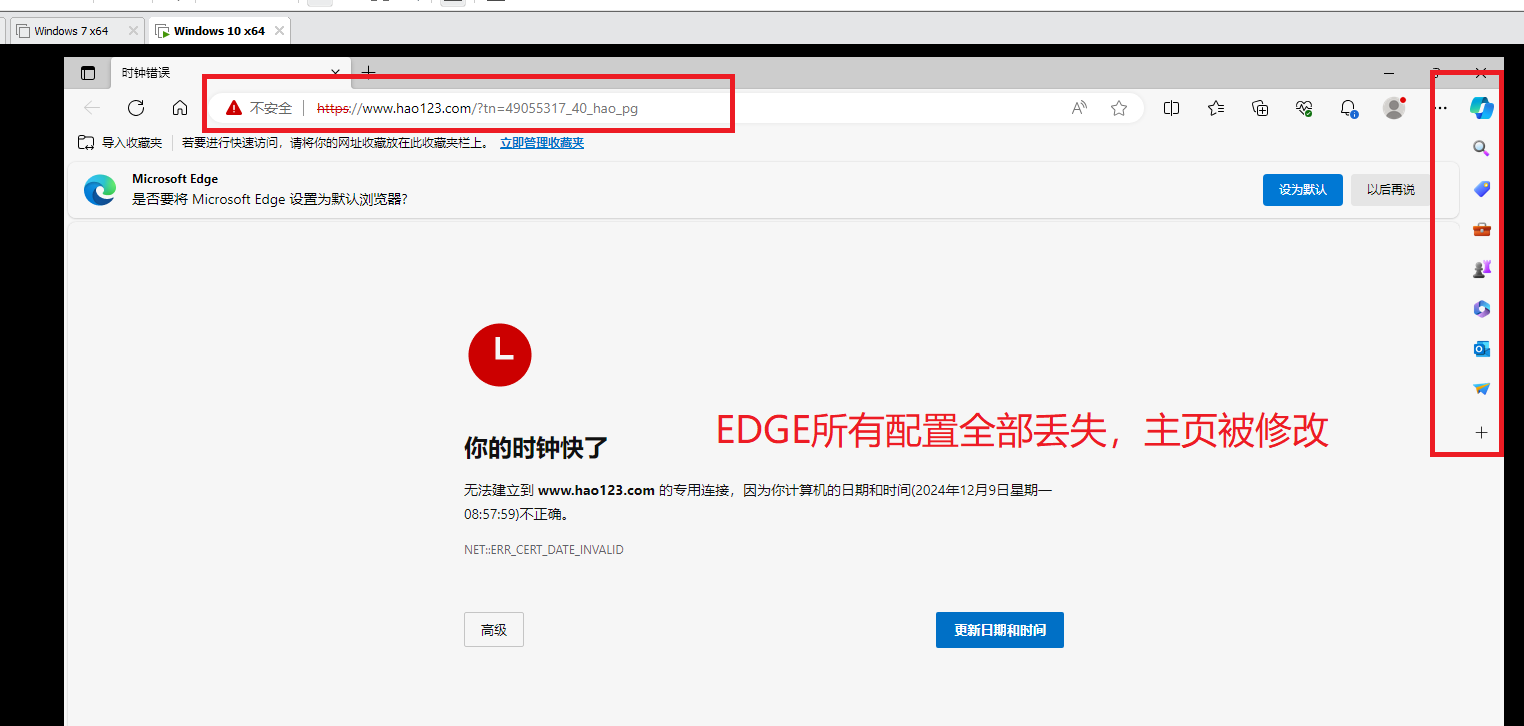Open sidebar Microsoft 365 icon
Viewport: 1524px width, 726px height.
(x=1481, y=309)
